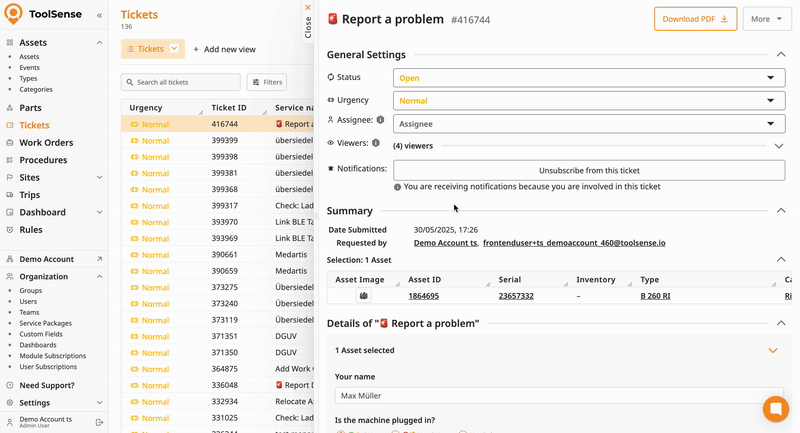Expand the 1 Asset selected chevron
Screen dimensions: 800x433
coord(773,350)
